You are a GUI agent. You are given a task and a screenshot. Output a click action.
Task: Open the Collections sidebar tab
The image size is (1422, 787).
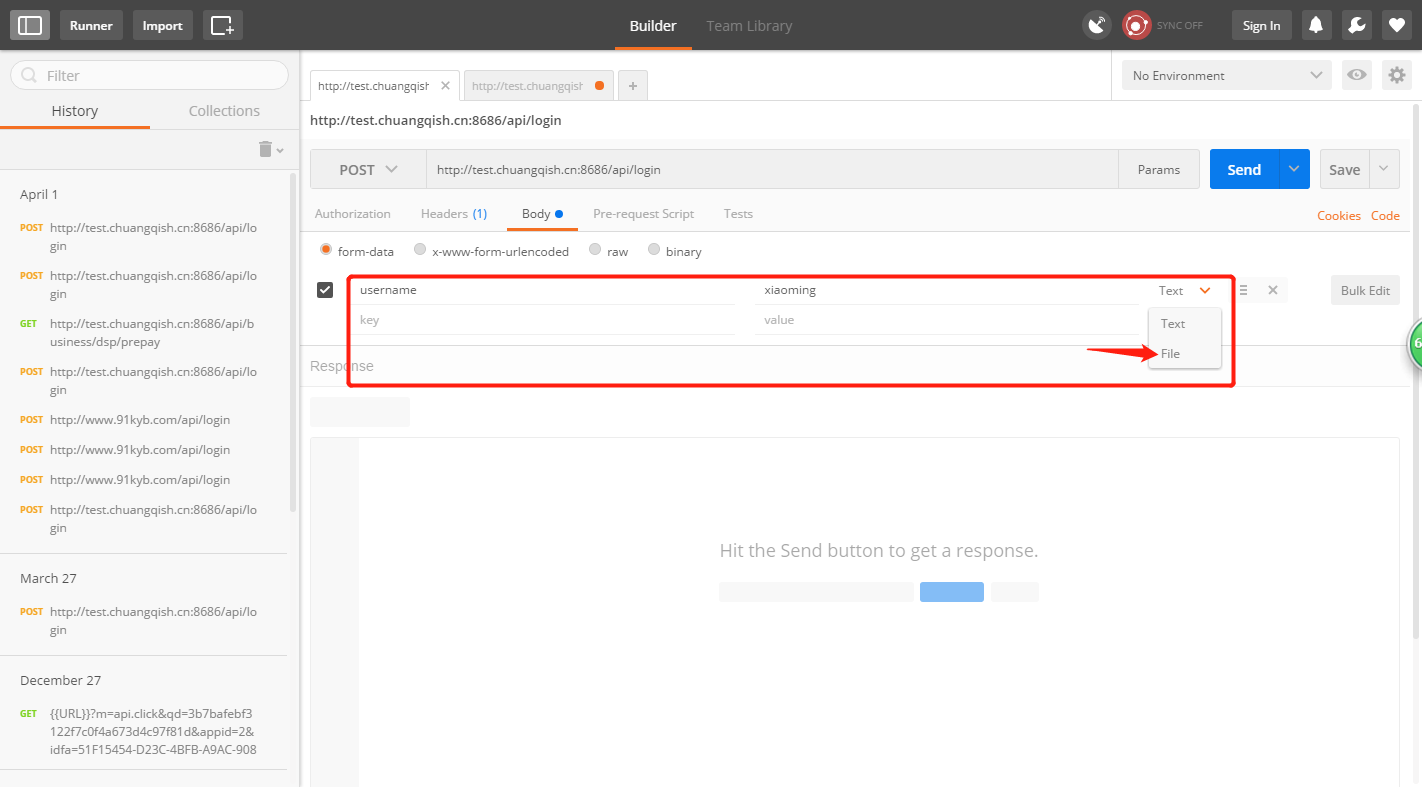(224, 111)
